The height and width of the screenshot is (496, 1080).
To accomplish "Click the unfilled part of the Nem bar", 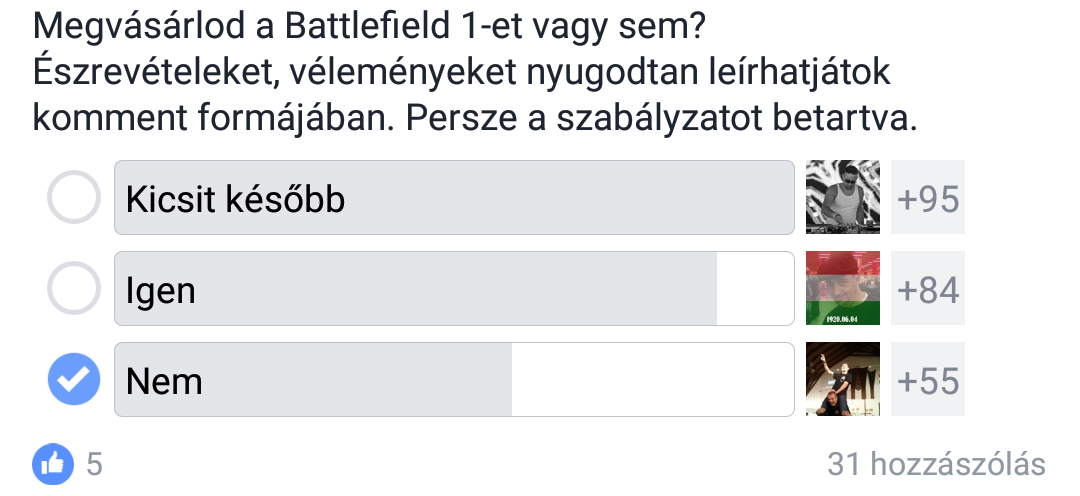I will click(653, 380).
